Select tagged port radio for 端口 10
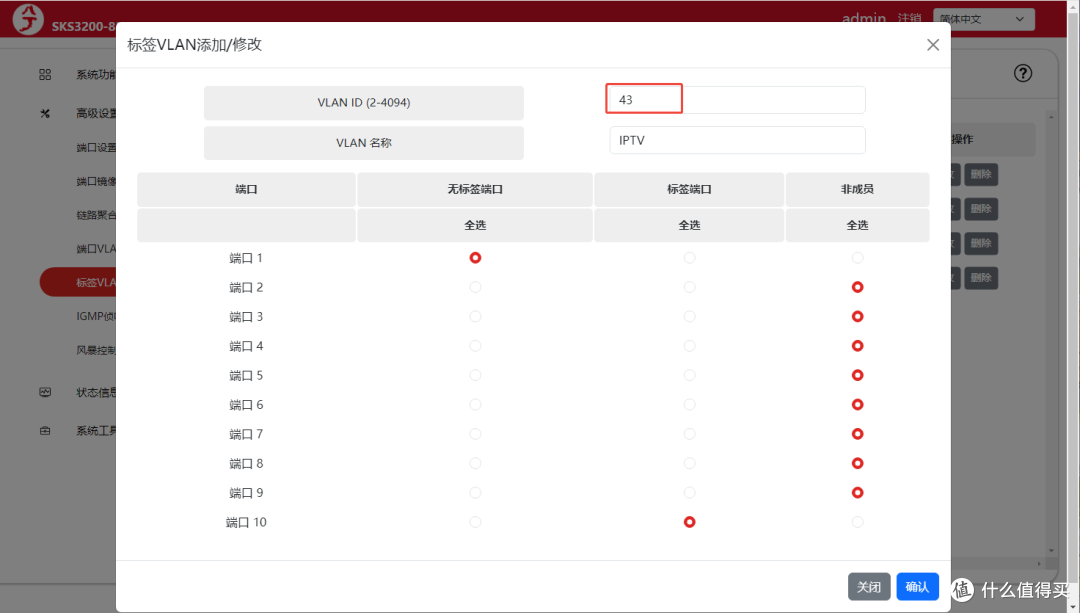1080x613 pixels. (689, 522)
